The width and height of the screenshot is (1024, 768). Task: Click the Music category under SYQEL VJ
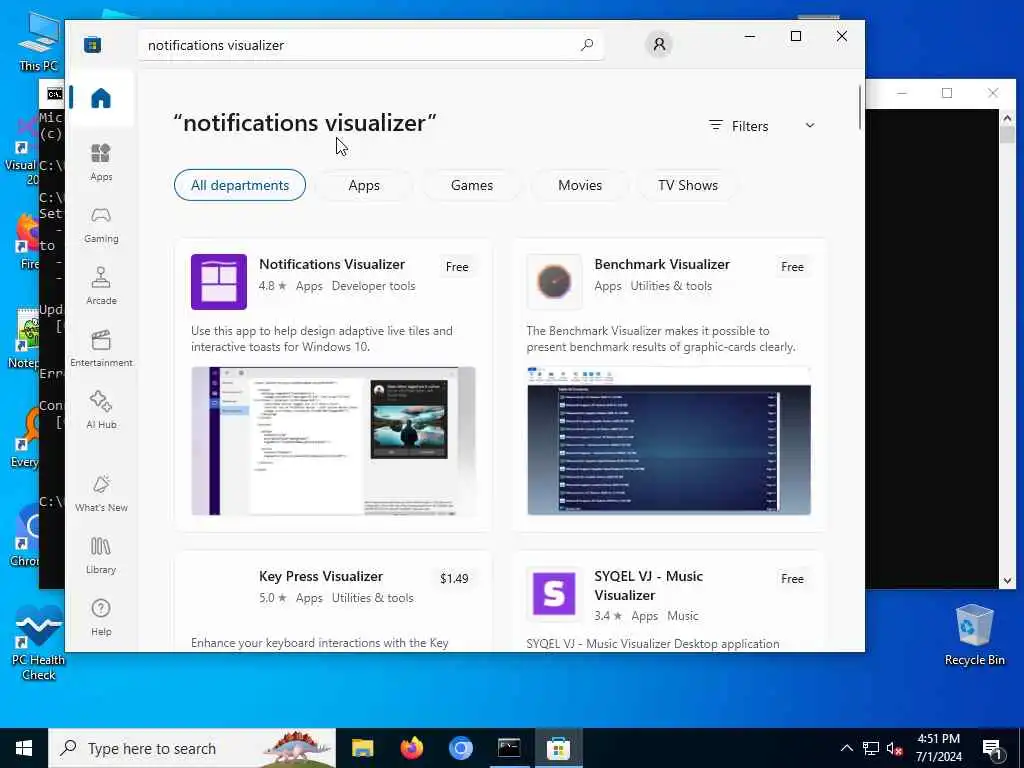click(x=682, y=616)
